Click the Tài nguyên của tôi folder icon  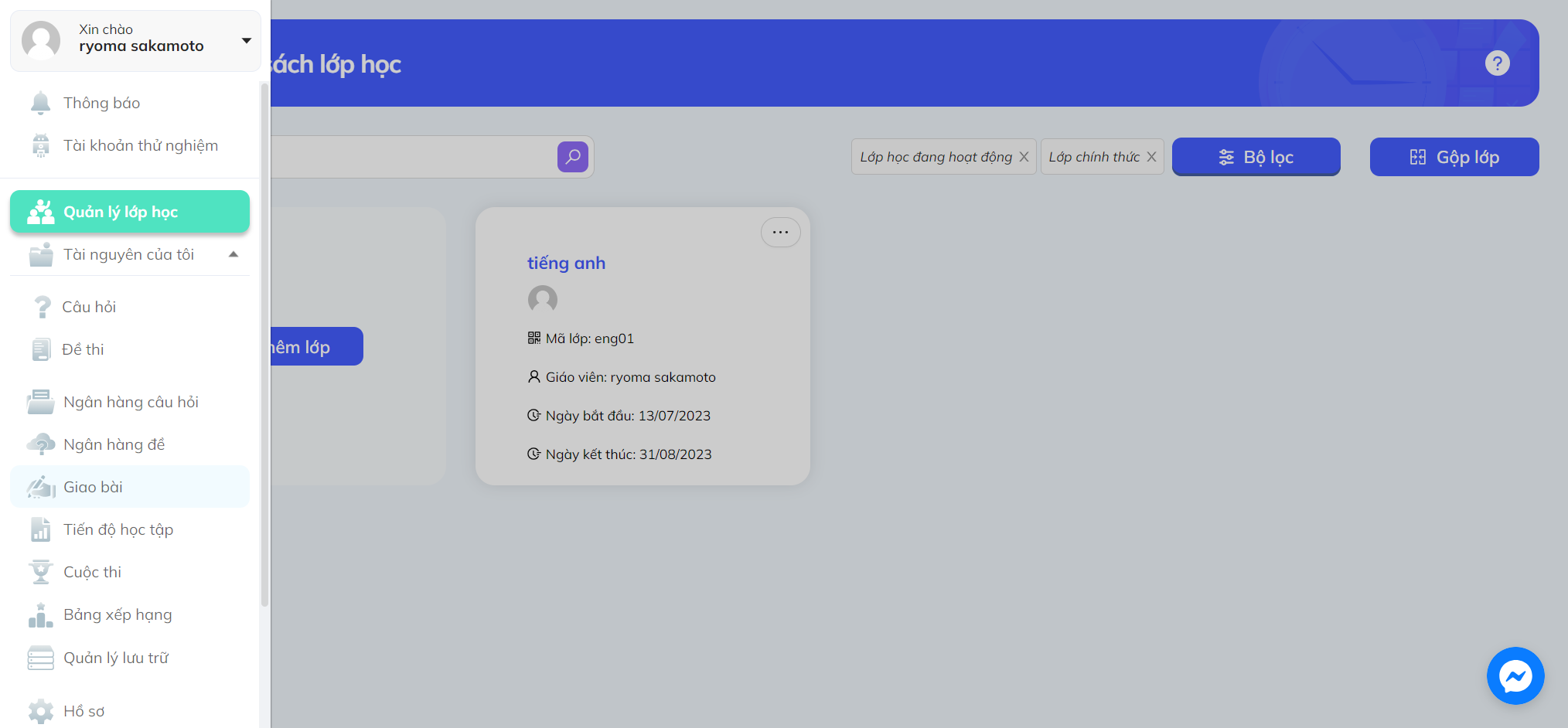point(40,254)
